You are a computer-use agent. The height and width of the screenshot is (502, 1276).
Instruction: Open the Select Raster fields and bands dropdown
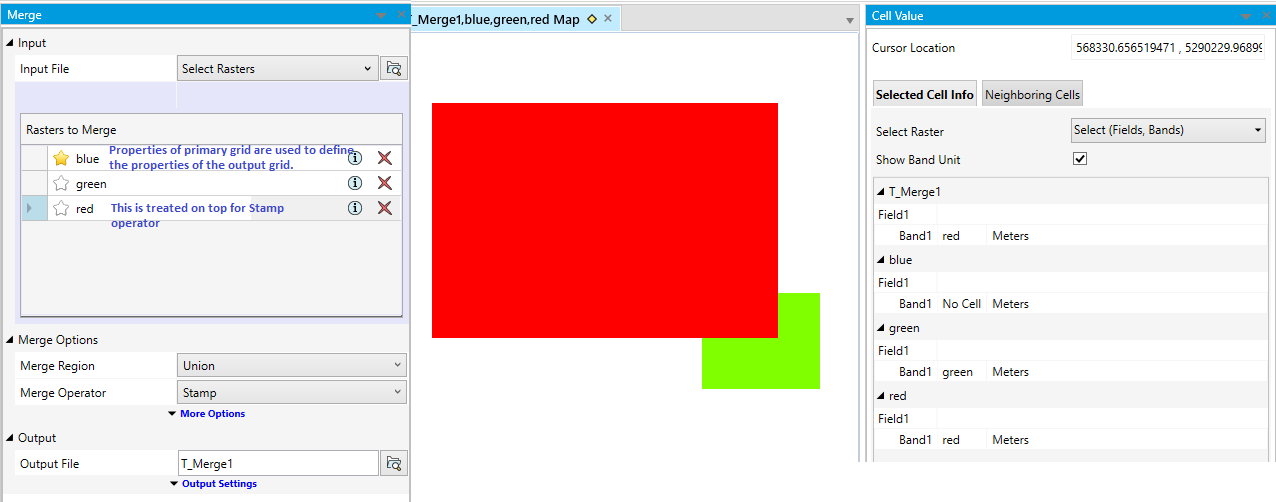coord(1168,130)
